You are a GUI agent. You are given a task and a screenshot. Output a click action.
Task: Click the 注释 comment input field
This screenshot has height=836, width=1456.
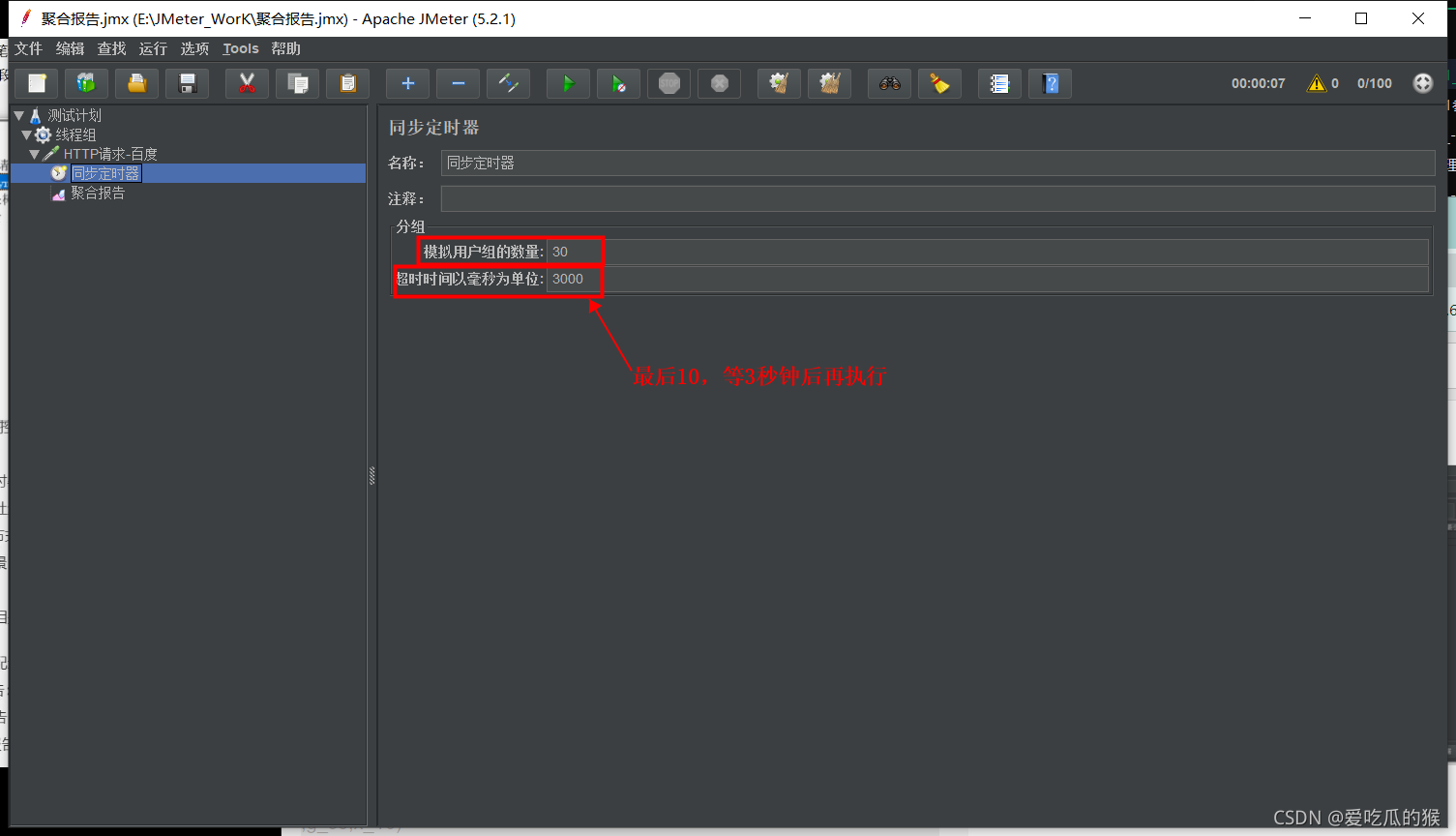937,198
